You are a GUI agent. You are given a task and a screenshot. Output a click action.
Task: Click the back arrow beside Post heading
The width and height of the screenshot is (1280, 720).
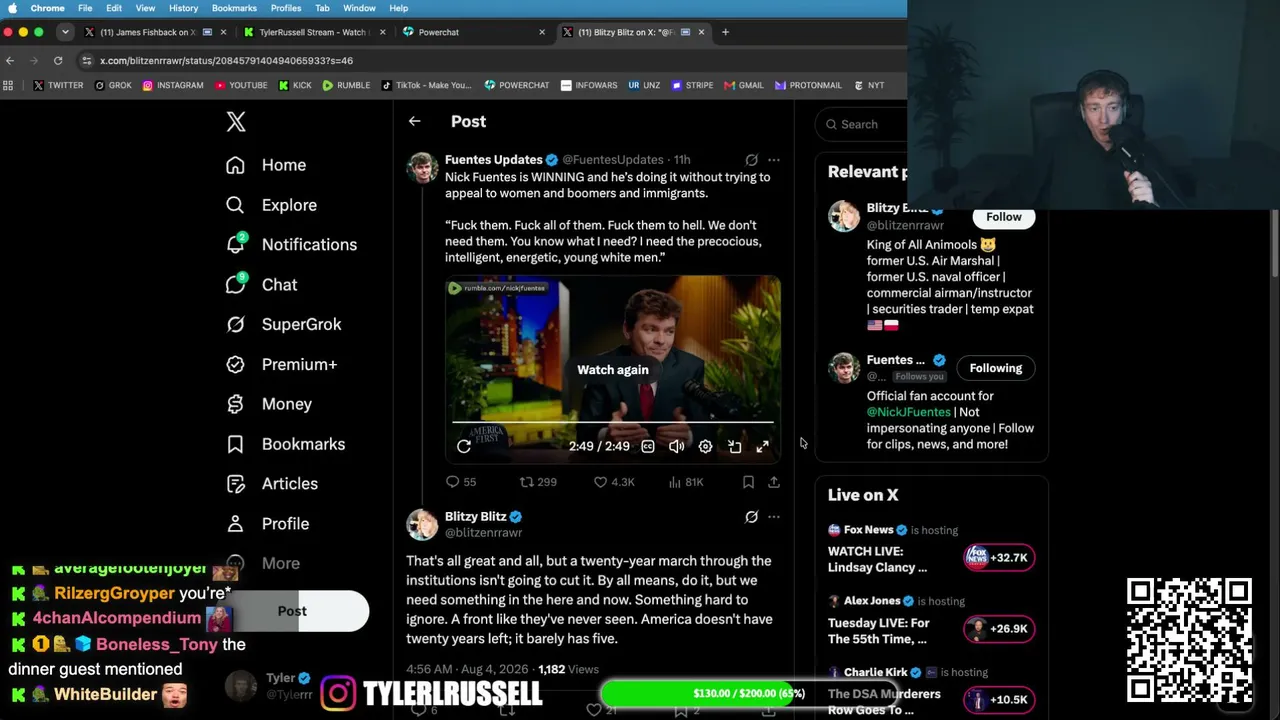[414, 121]
